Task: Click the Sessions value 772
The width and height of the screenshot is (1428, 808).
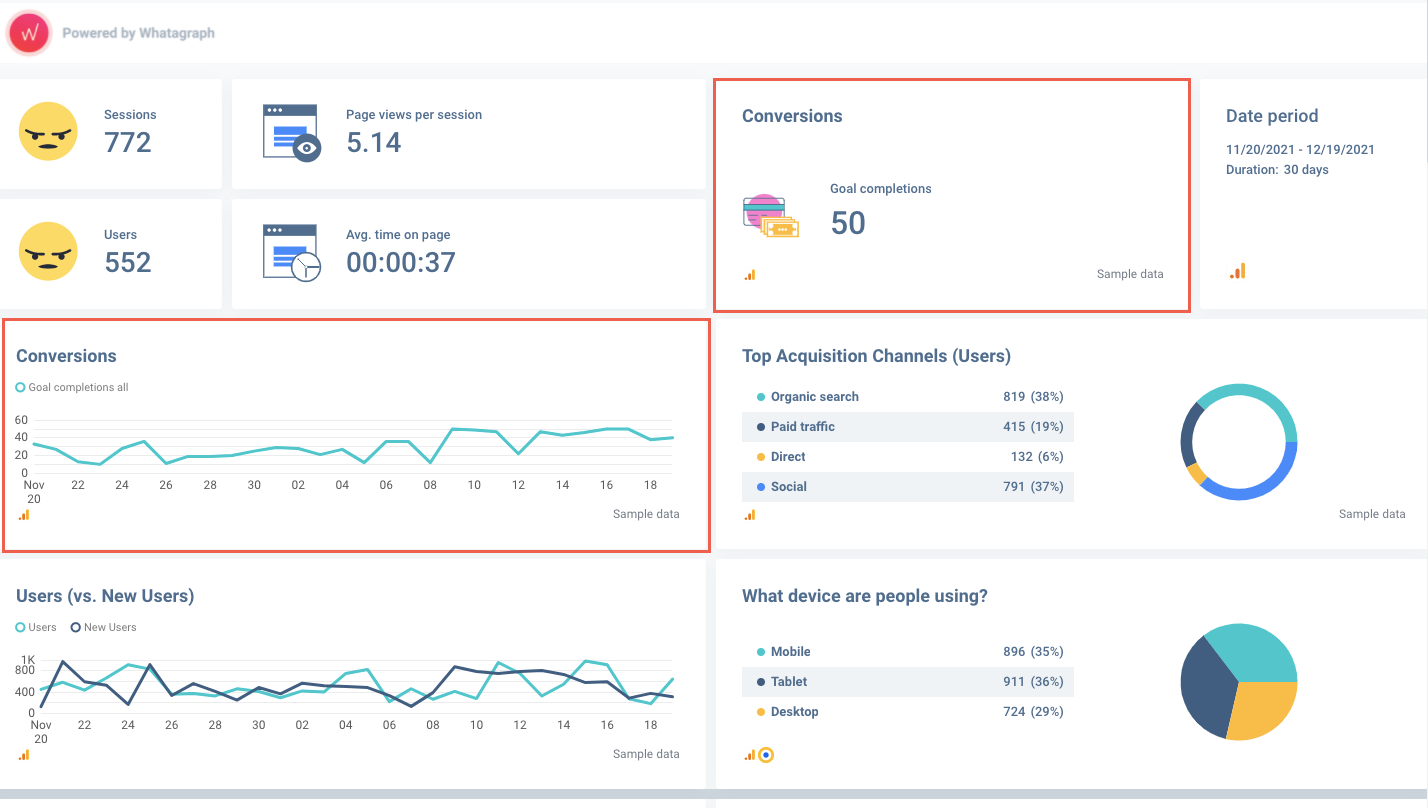Action: click(128, 143)
